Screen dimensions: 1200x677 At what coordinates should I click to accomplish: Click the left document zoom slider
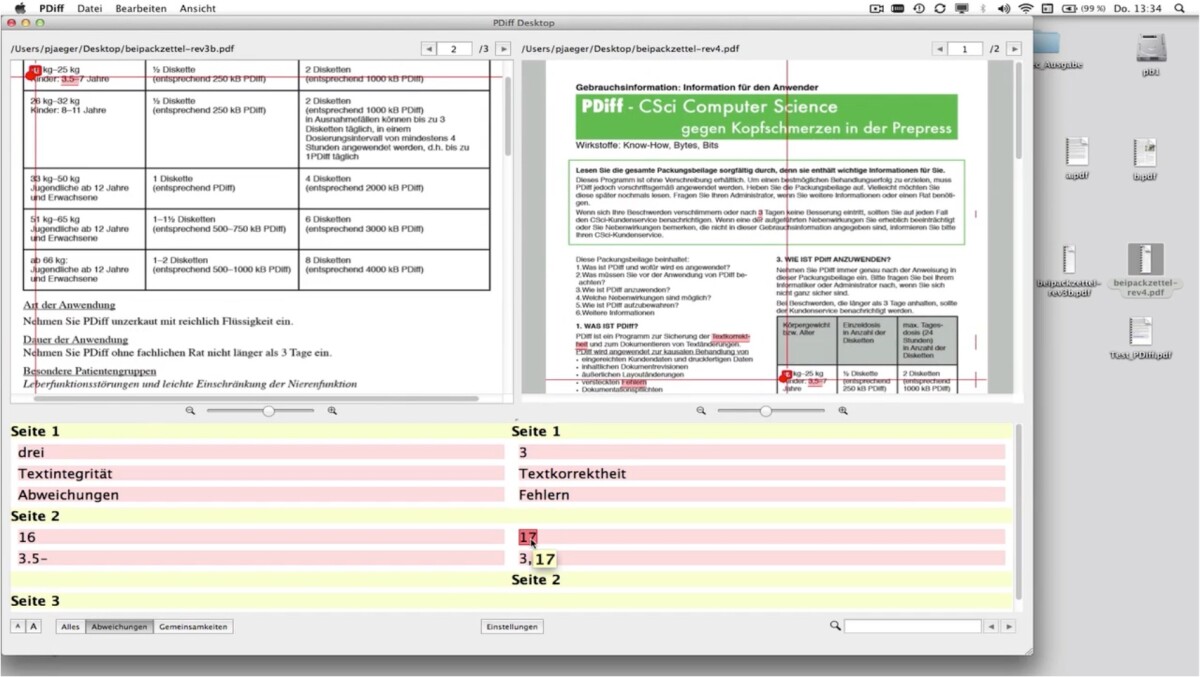(262, 411)
